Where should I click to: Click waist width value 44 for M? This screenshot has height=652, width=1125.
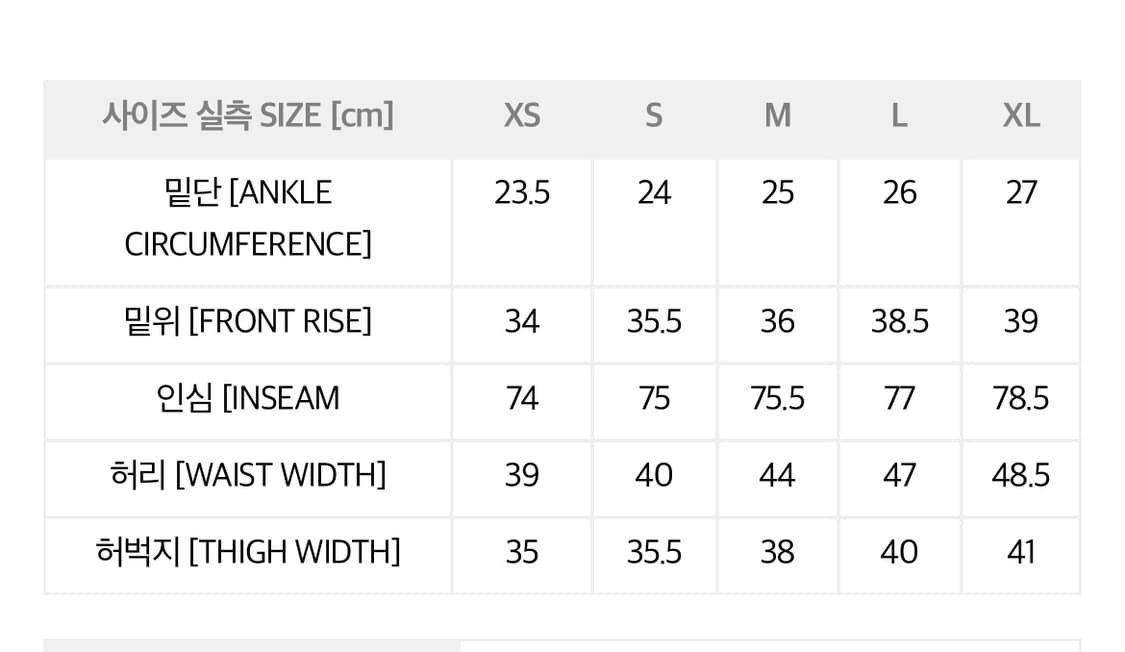[777, 474]
